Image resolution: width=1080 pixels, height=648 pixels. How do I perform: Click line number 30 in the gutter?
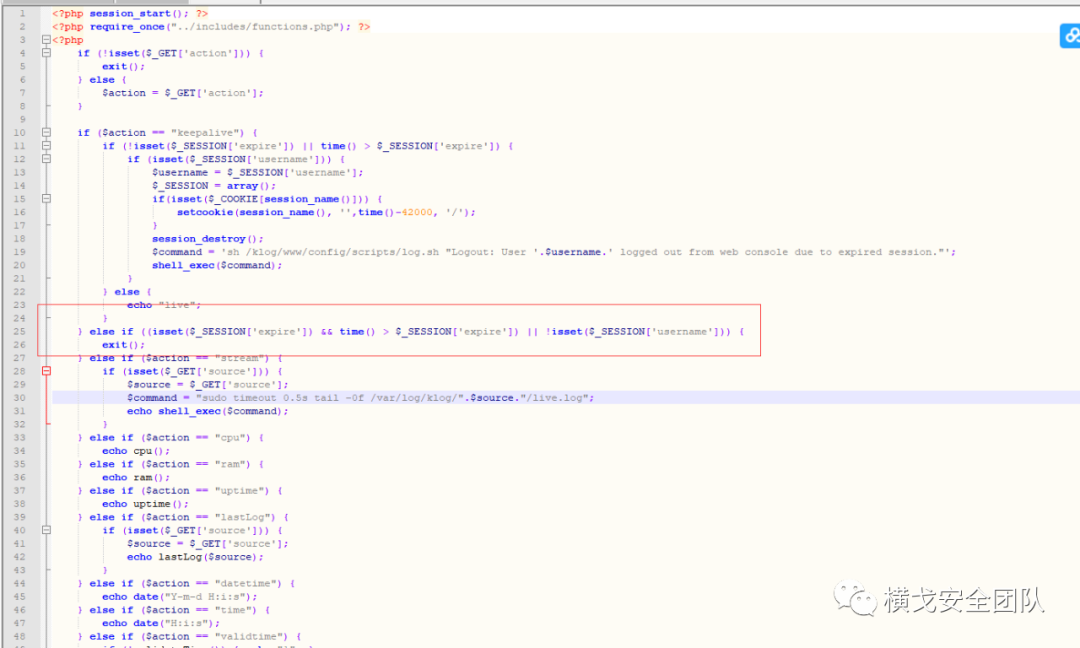tap(19, 397)
